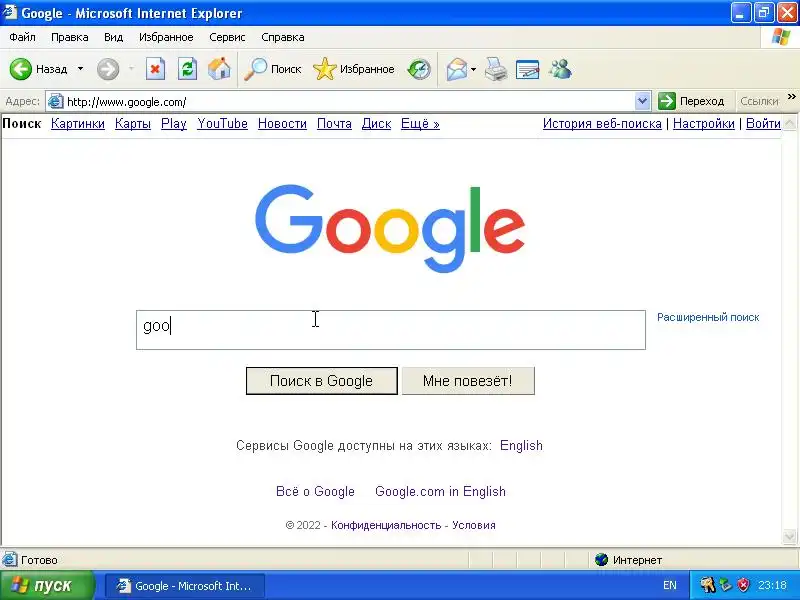Viewport: 800px width, 600px height.
Task: Click the IE icon in title bar
Action: point(10,12)
